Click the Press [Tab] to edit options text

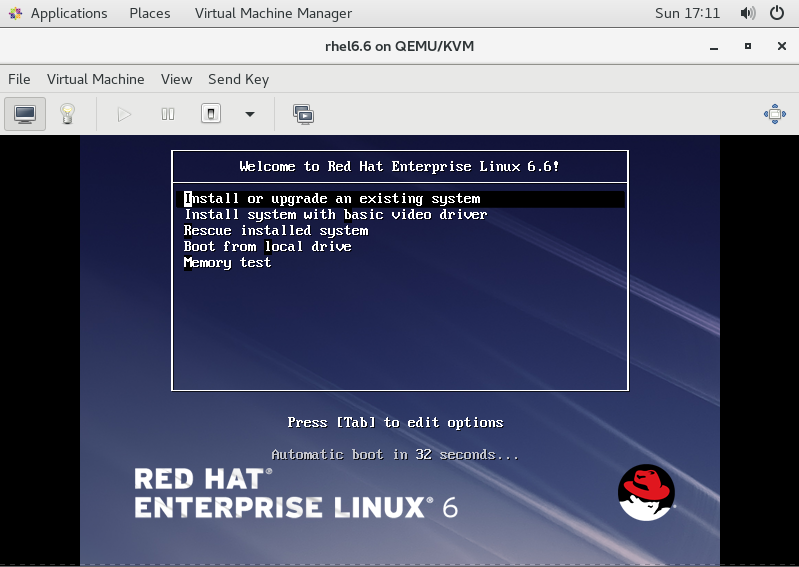395,423
